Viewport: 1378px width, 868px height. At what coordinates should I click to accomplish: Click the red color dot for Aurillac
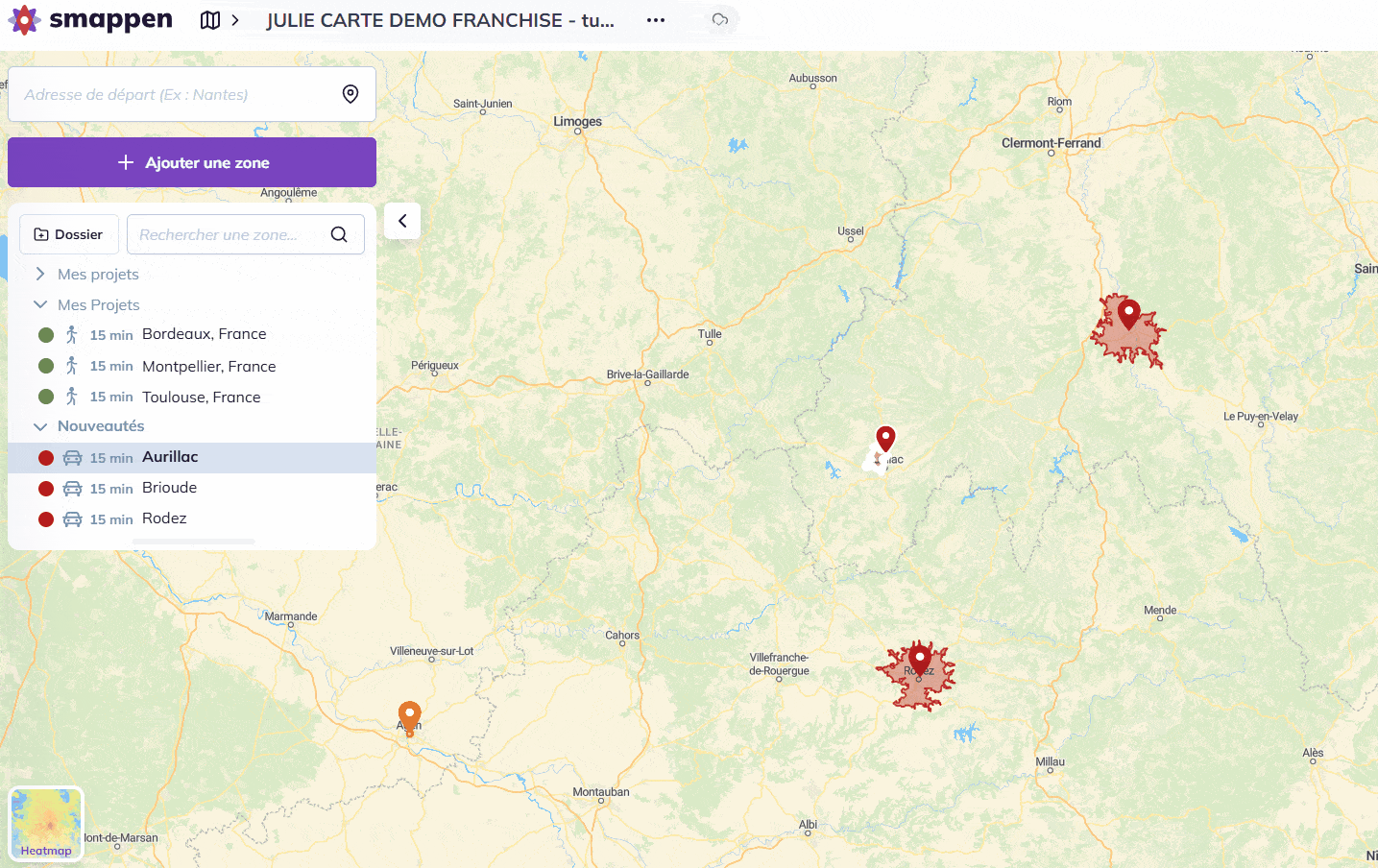pyautogui.click(x=46, y=458)
